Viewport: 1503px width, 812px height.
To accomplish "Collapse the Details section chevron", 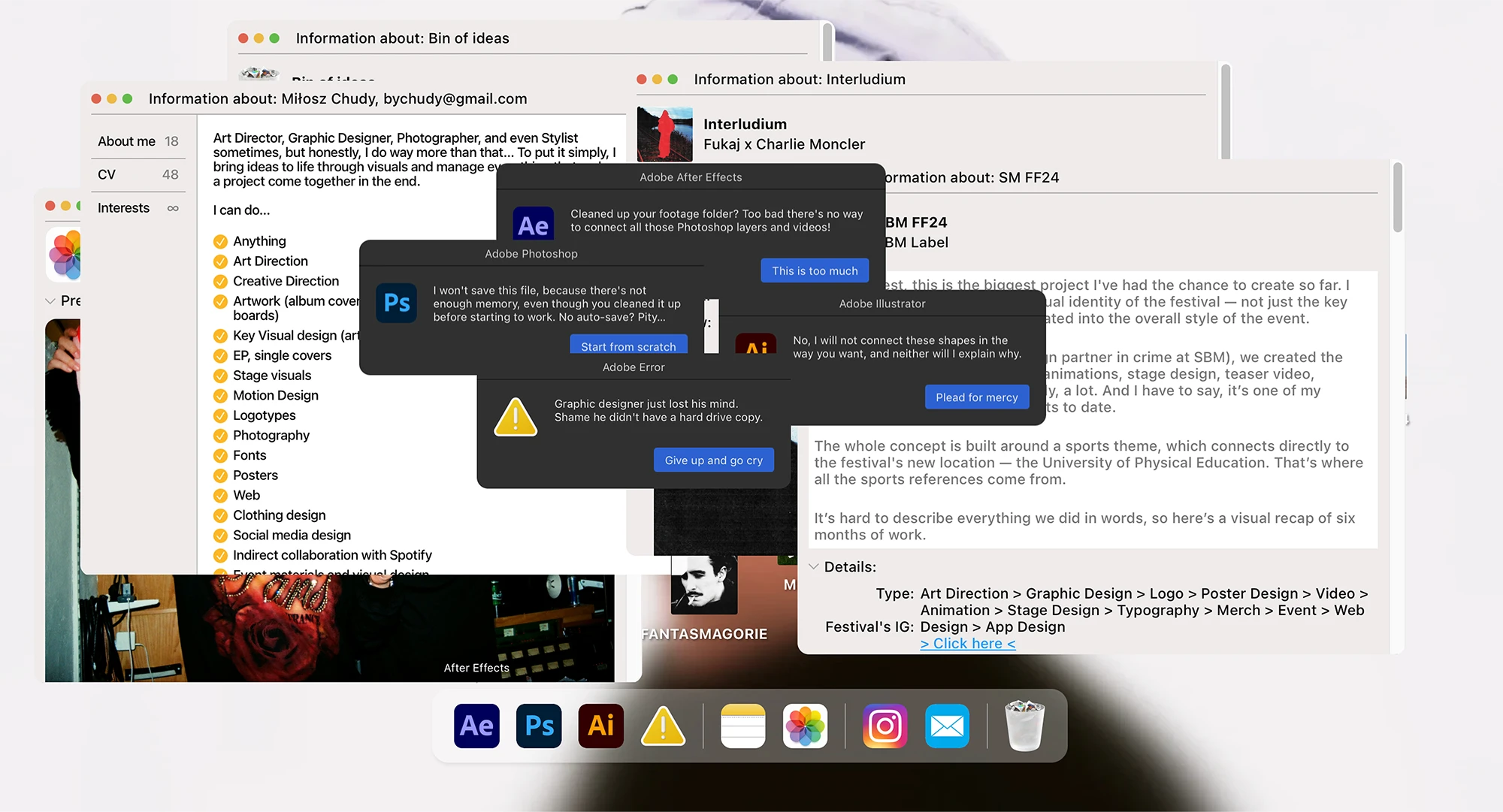I will click(813, 567).
